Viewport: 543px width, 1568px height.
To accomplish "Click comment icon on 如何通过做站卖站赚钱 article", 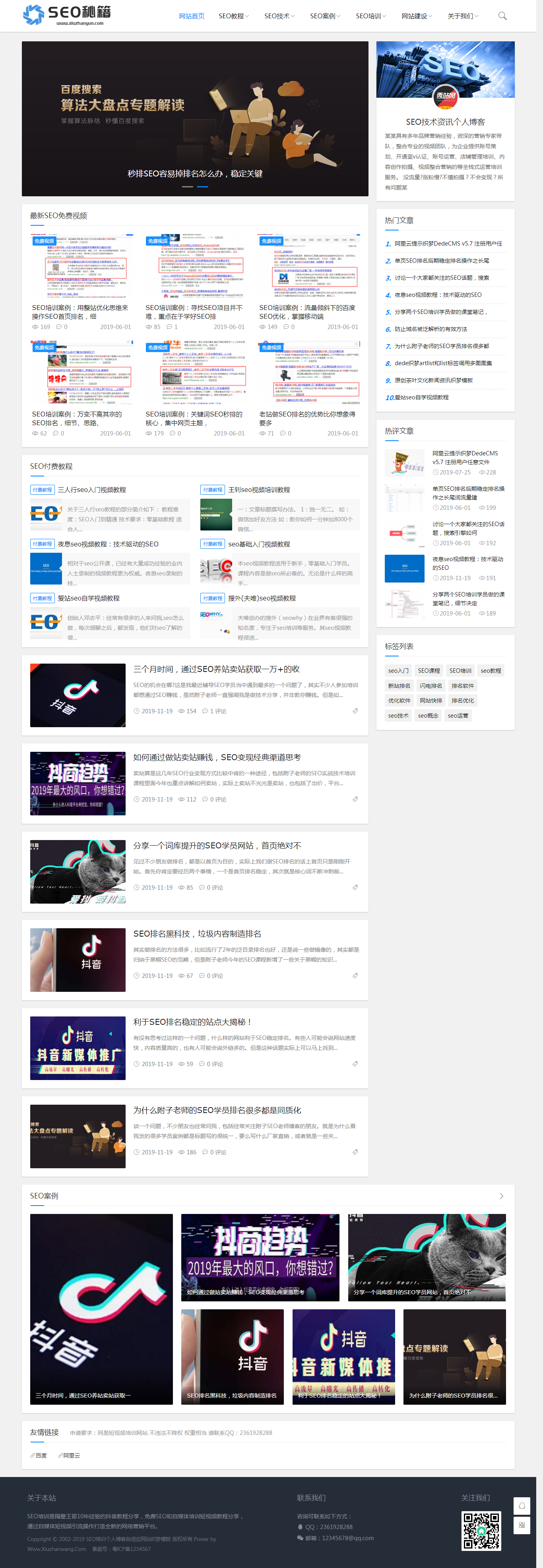I will pyautogui.click(x=205, y=799).
